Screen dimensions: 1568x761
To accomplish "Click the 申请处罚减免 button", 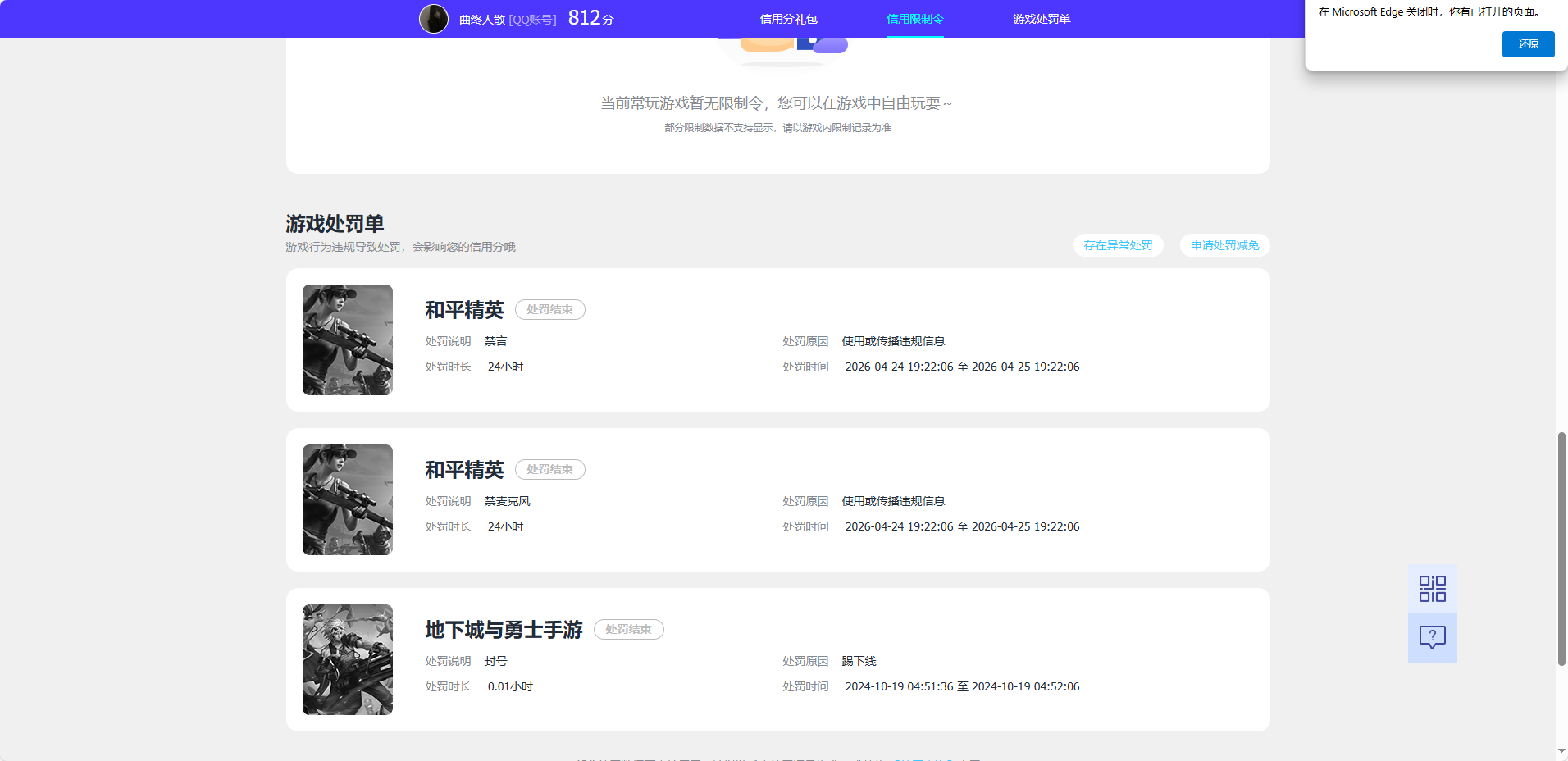I will pyautogui.click(x=1224, y=245).
